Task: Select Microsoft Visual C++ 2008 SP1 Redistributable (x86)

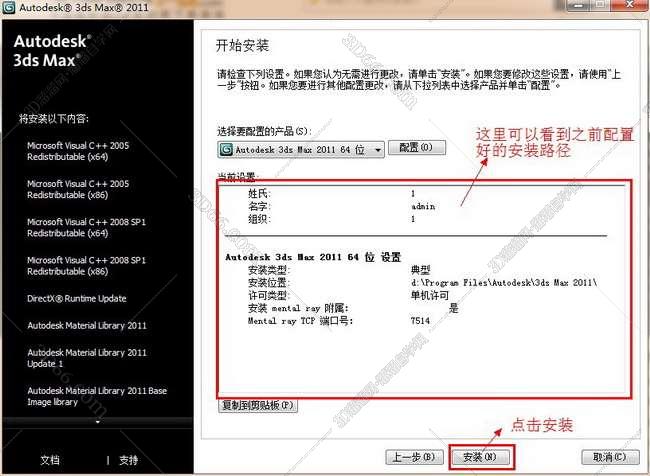Action: 78,265
